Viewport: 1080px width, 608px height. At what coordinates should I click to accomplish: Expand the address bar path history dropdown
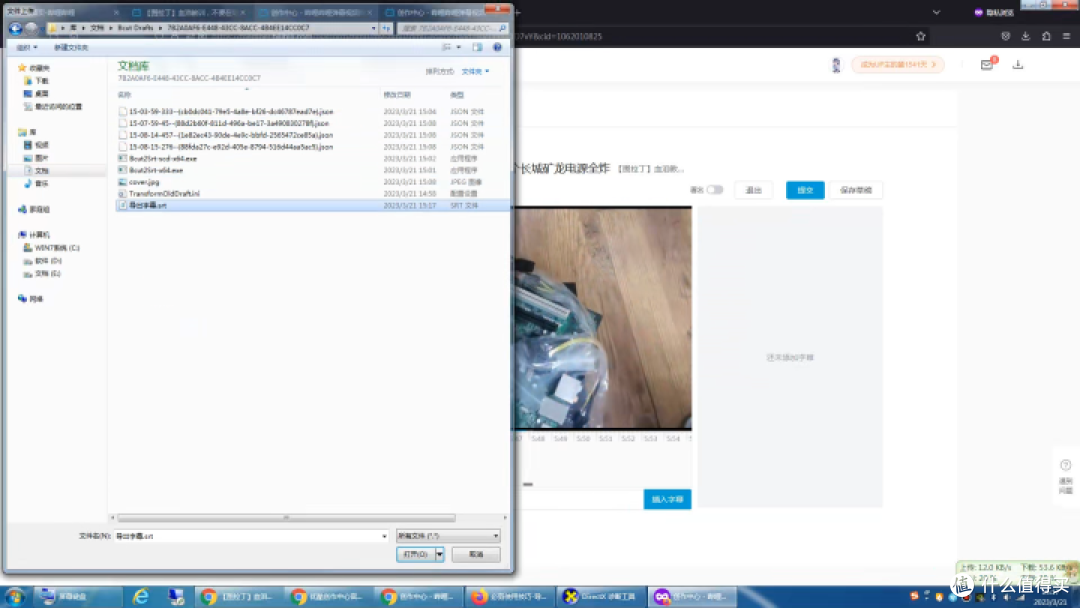(x=373, y=28)
